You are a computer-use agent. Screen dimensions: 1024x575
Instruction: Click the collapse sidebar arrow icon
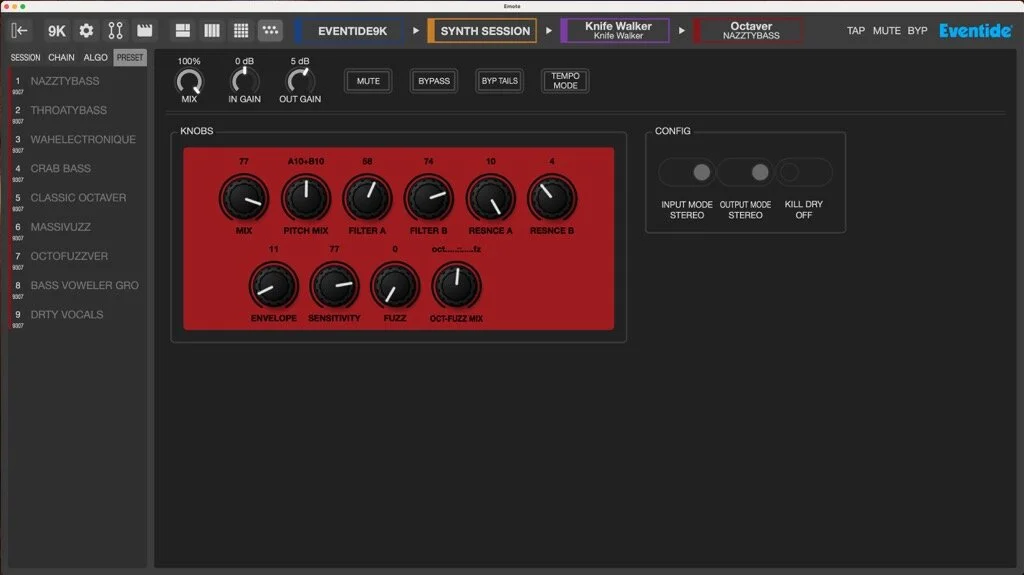[20, 31]
